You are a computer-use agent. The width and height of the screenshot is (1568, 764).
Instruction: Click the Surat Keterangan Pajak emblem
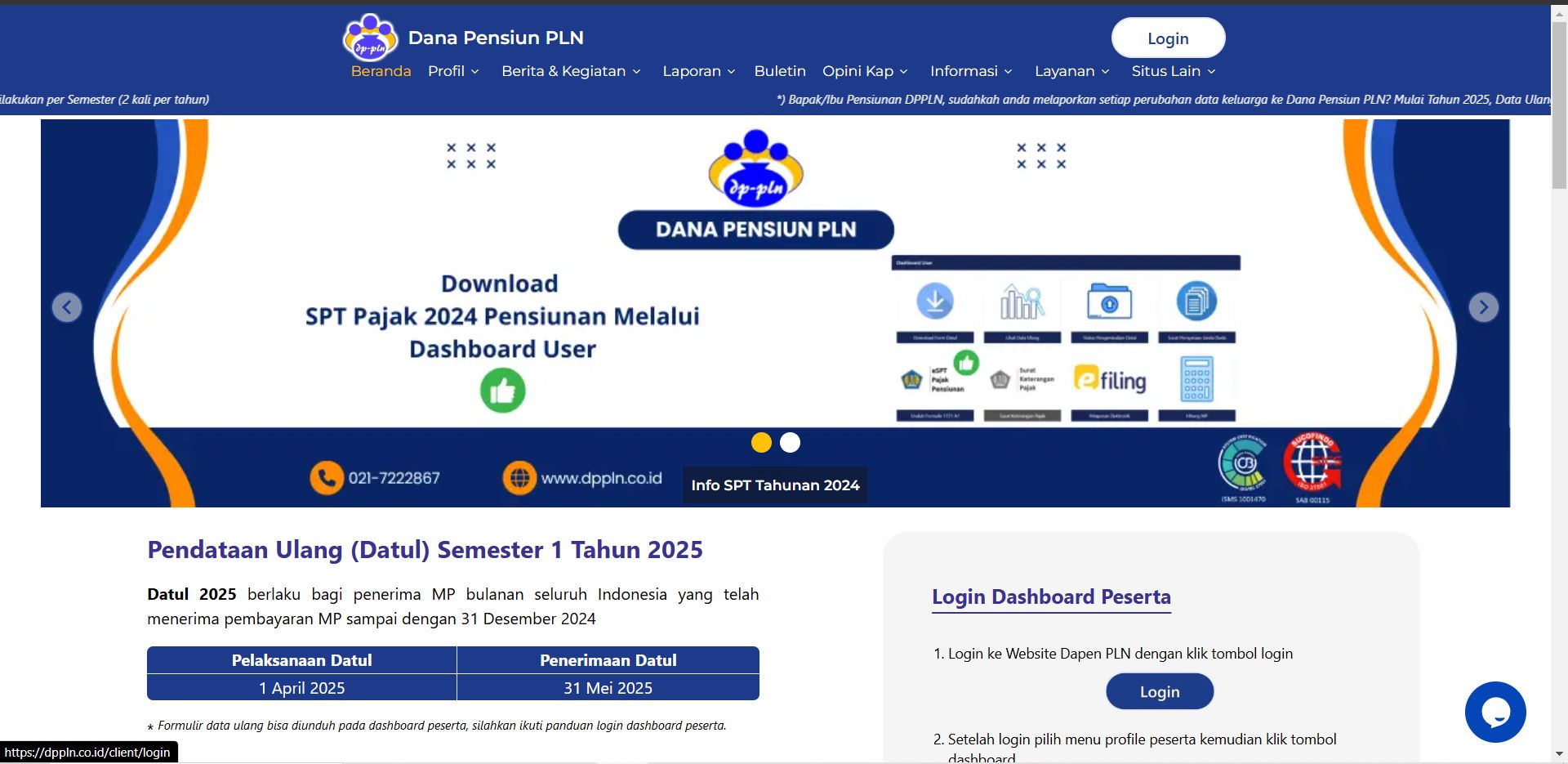click(x=1000, y=380)
